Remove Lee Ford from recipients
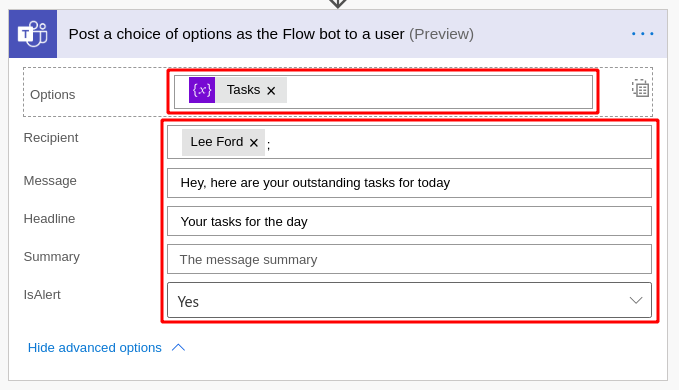The height and width of the screenshot is (390, 679). (x=254, y=142)
